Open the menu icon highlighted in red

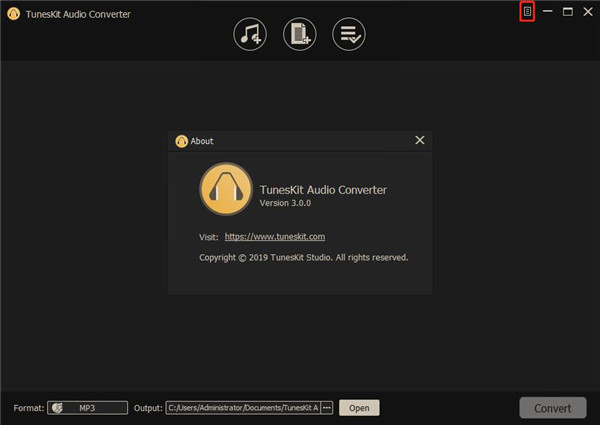(528, 12)
